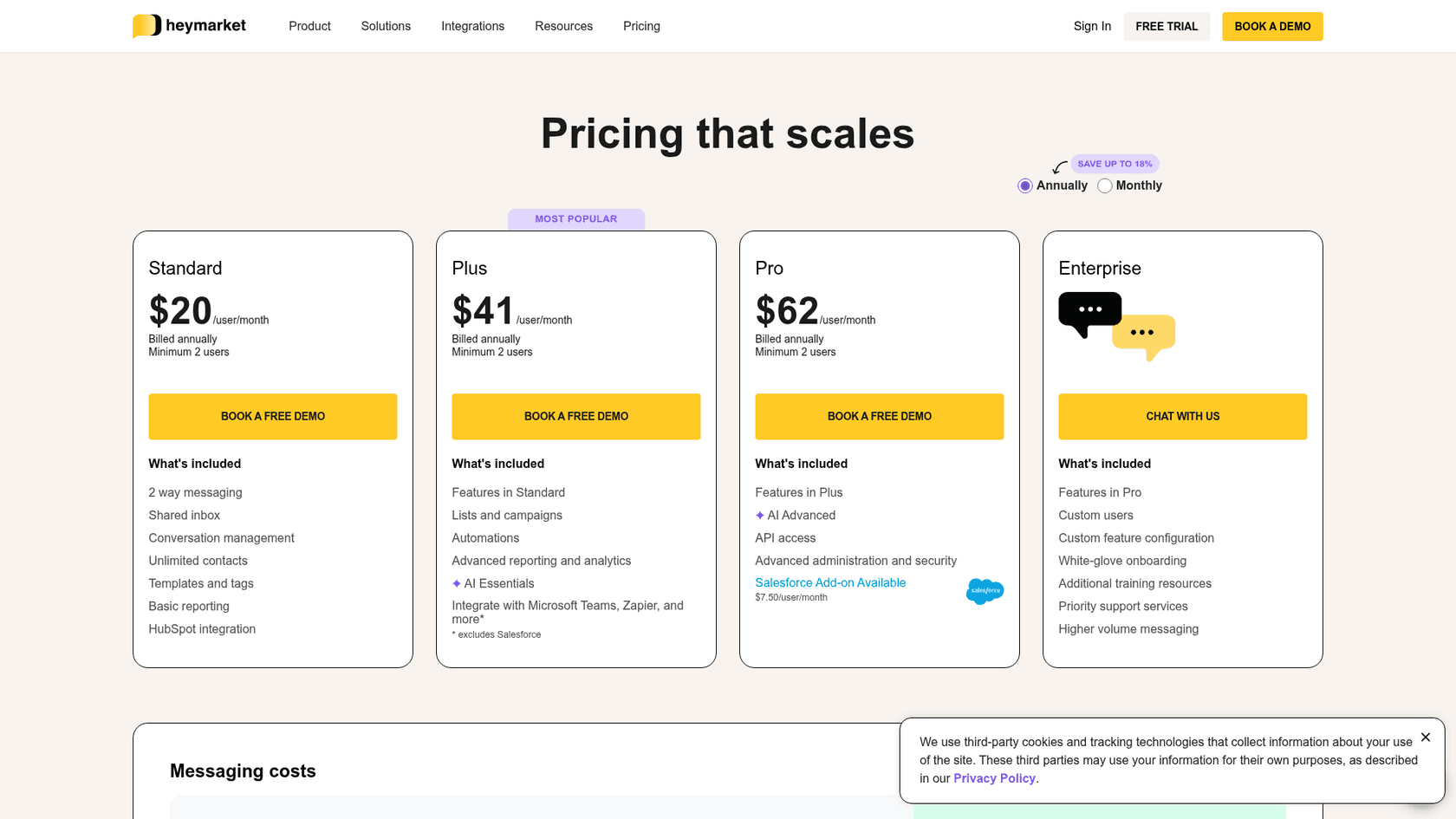This screenshot has height=819, width=1456.
Task: Open the Resources menu
Action: point(563,26)
